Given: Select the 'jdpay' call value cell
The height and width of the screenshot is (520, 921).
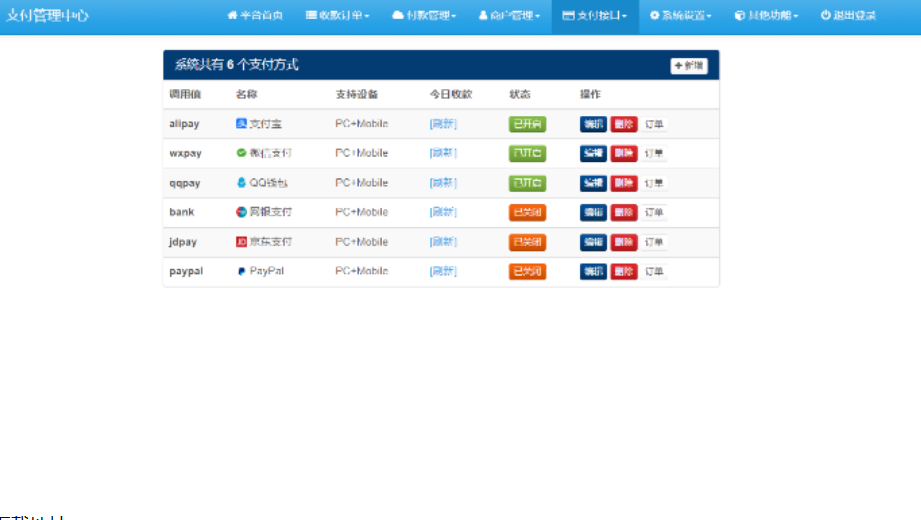Looking at the screenshot, I should (183, 242).
